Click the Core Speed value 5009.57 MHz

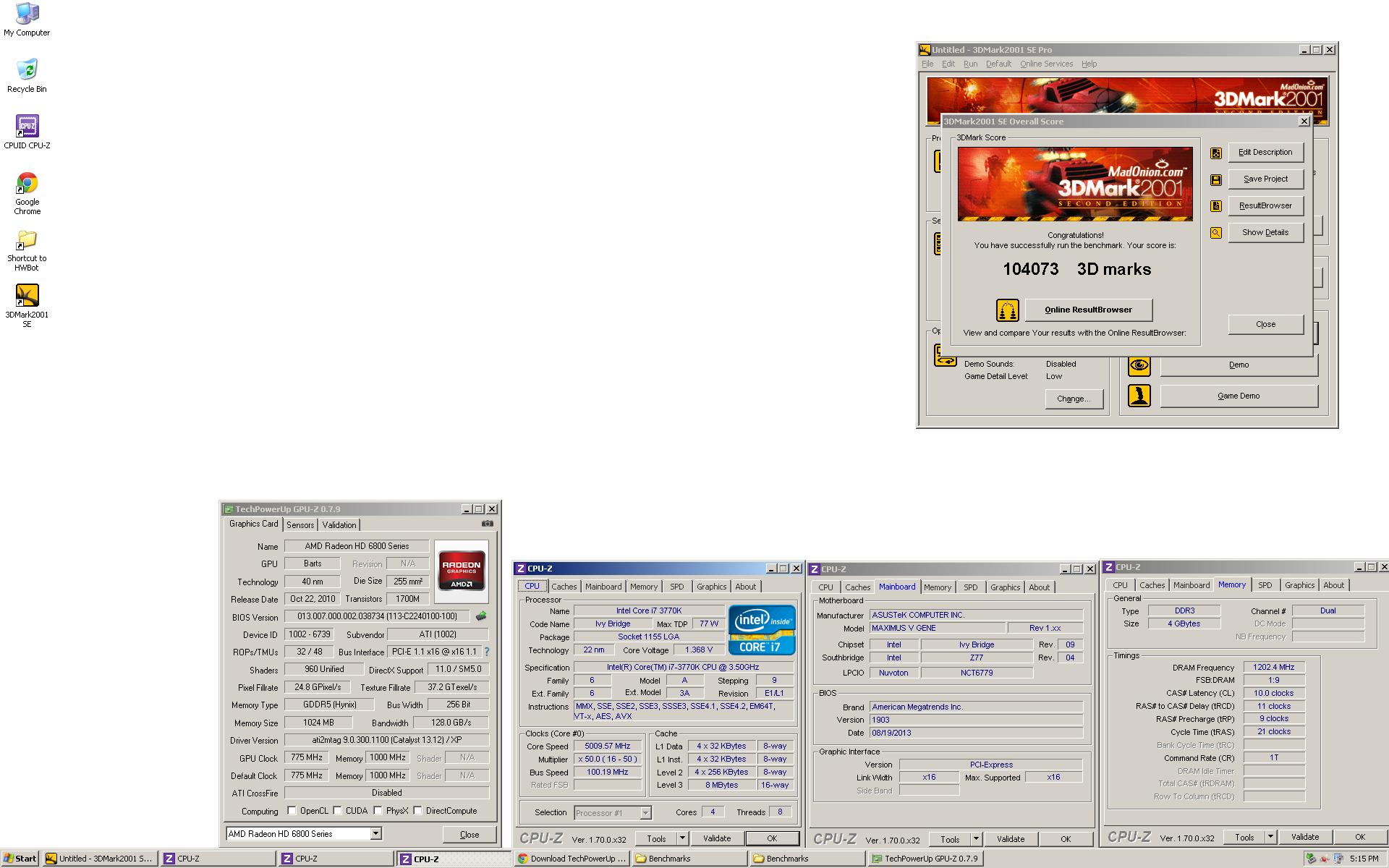tap(608, 746)
